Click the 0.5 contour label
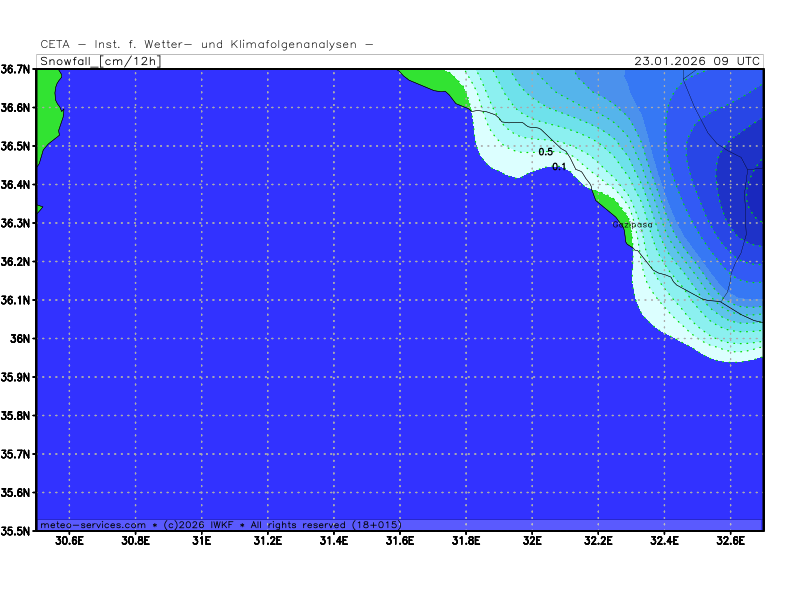Image resolution: width=800 pixels, height=600 pixels. pyautogui.click(x=545, y=152)
